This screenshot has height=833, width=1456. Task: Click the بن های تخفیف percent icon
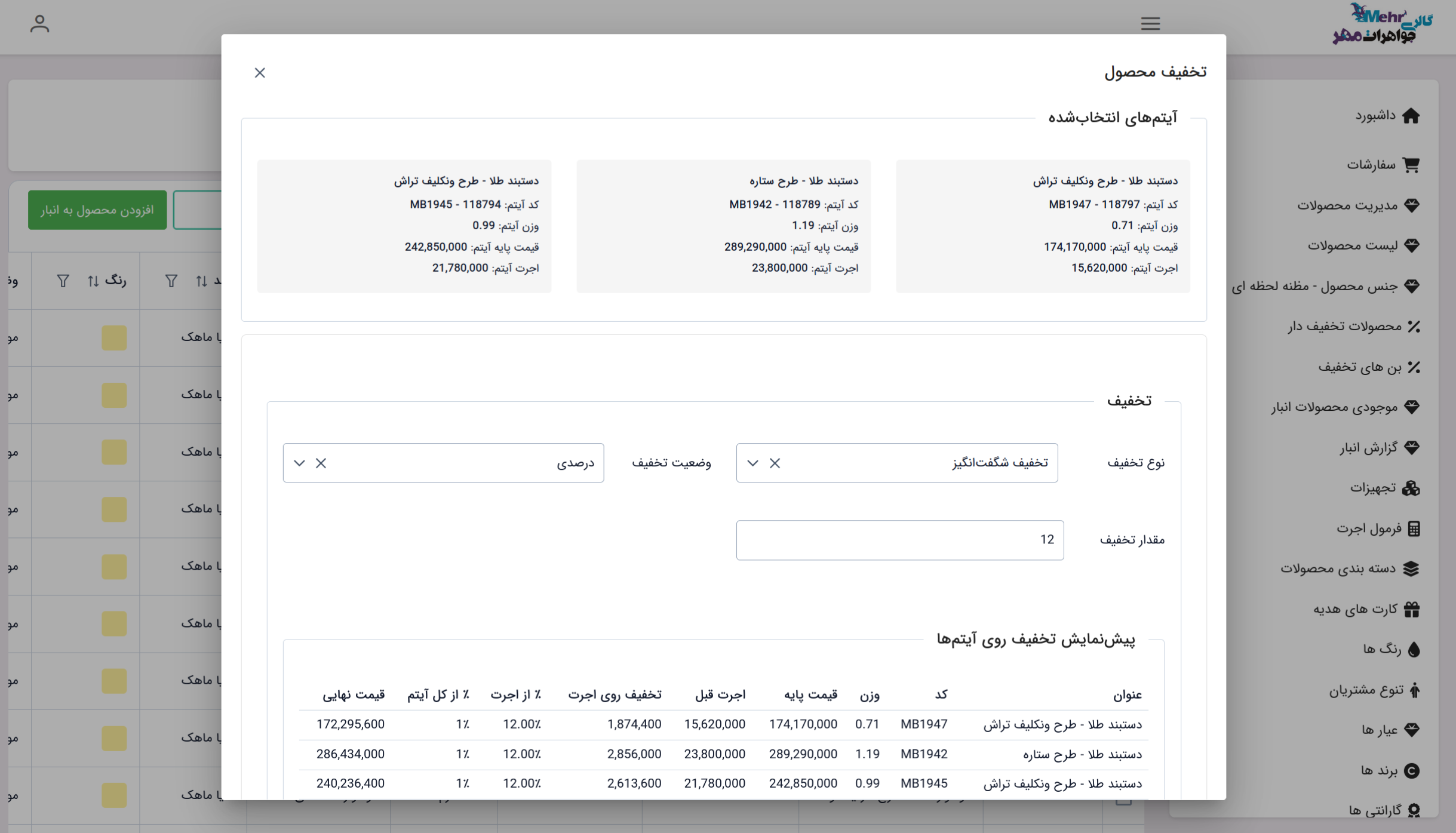(1414, 367)
